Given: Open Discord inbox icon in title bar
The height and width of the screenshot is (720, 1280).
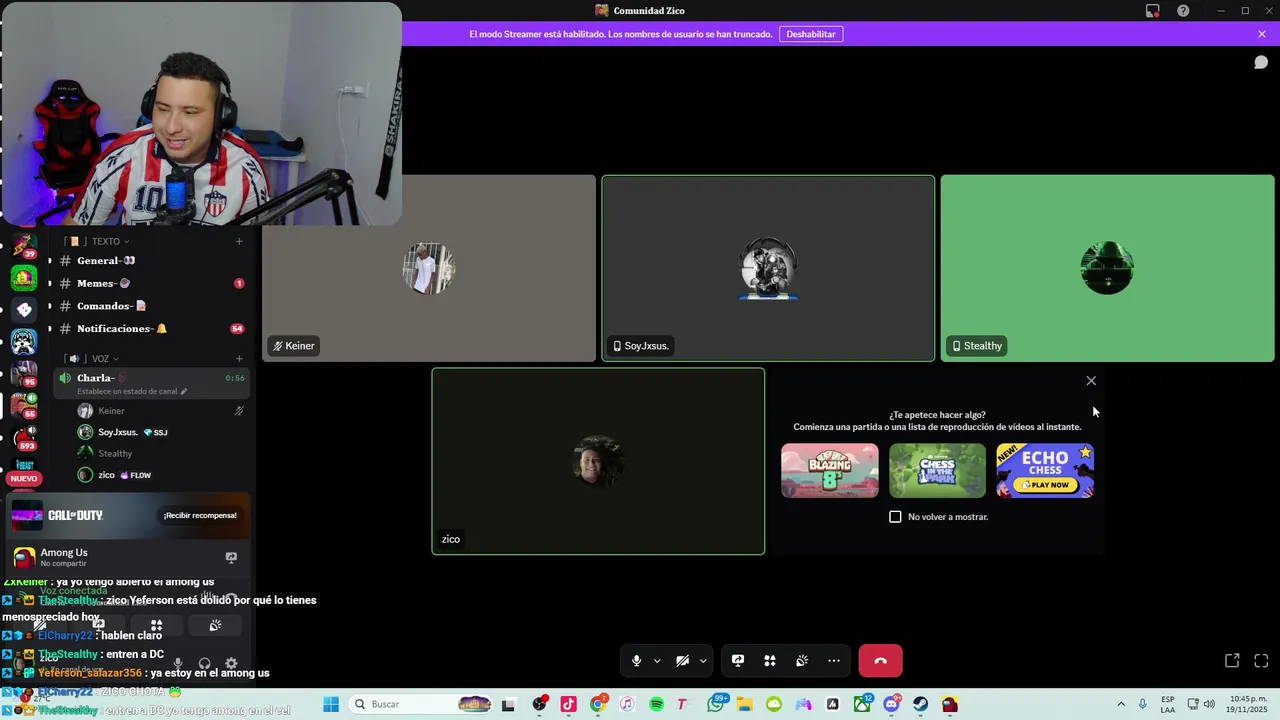Looking at the screenshot, I should pos(1153,11).
